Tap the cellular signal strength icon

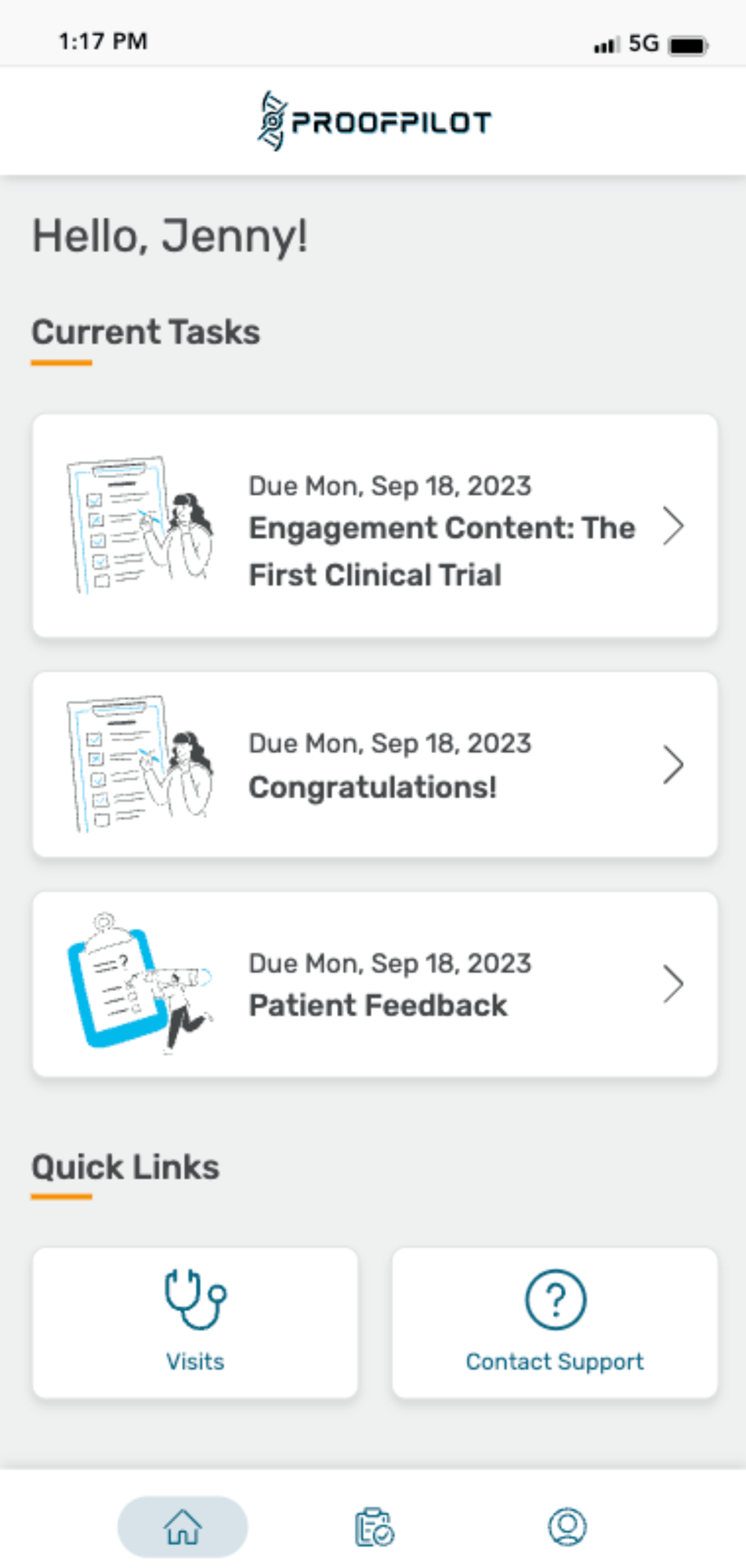(x=607, y=45)
